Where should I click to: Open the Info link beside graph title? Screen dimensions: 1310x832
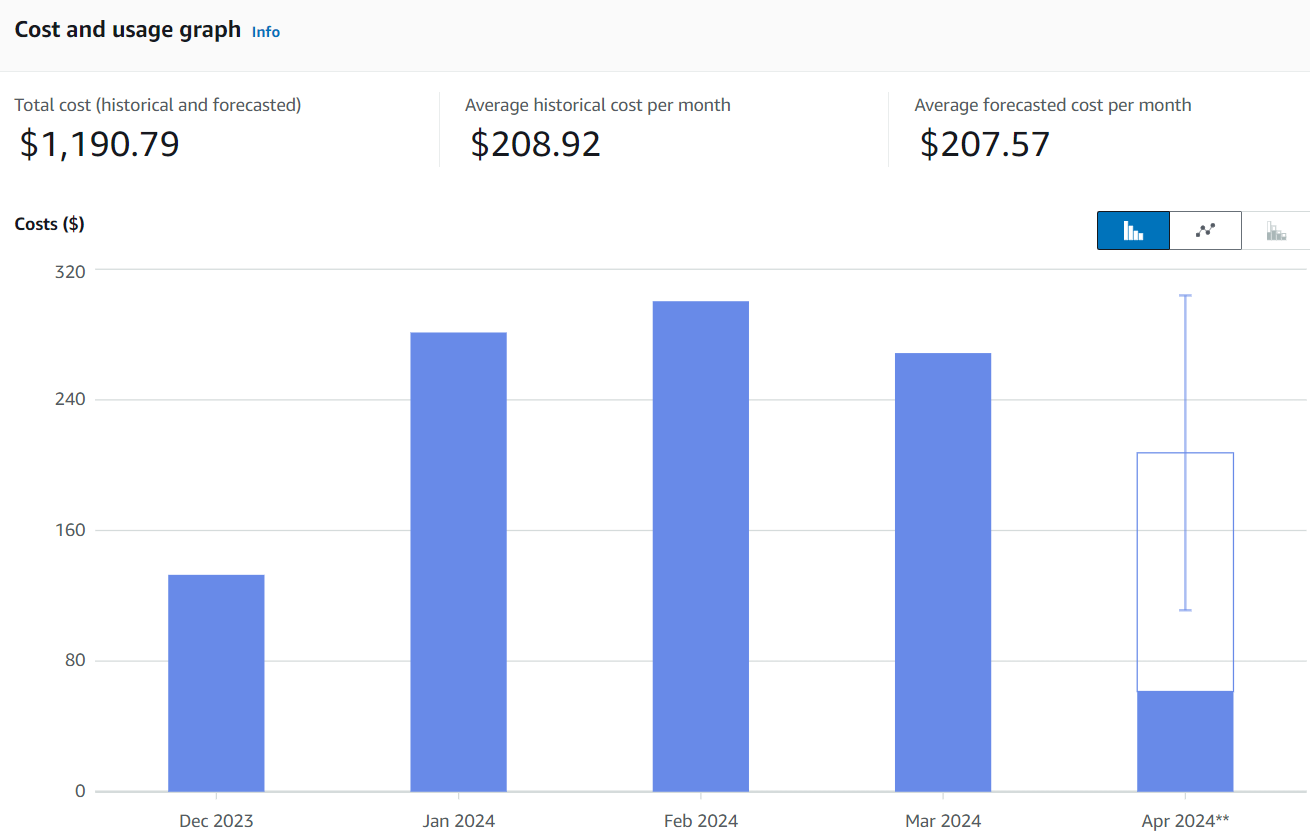click(x=266, y=32)
